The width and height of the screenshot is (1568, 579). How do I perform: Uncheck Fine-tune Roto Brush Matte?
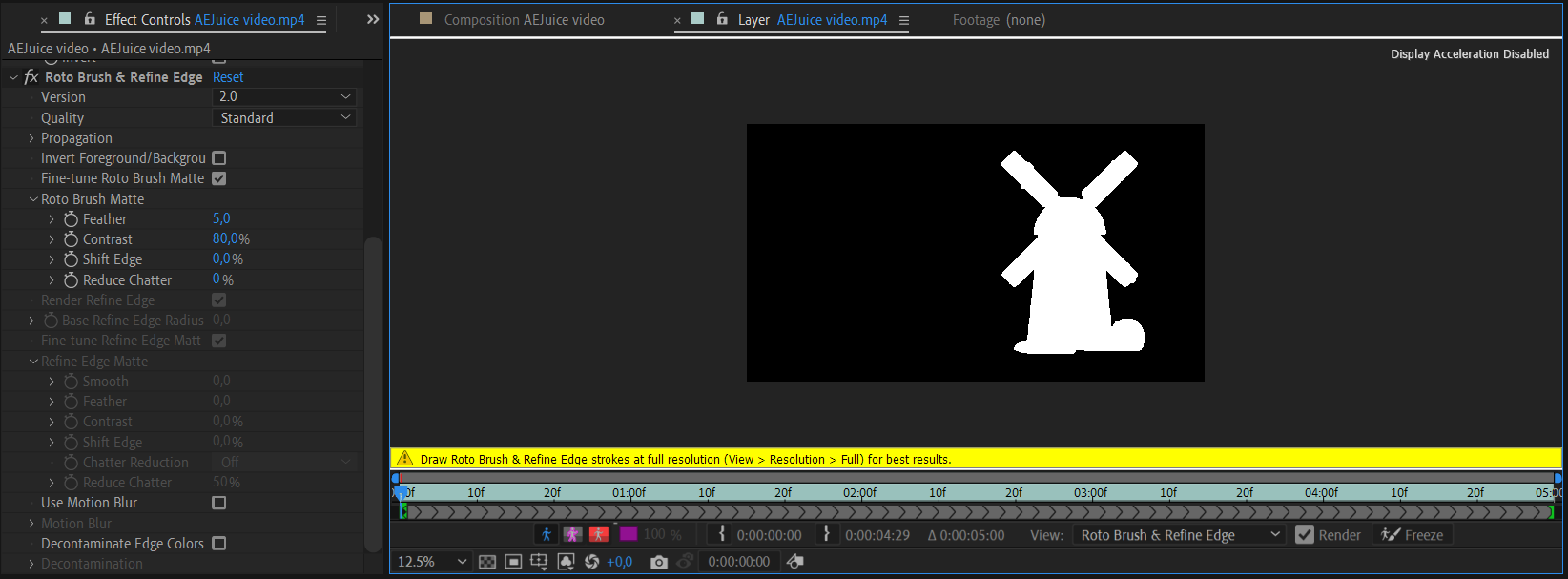pyautogui.click(x=219, y=178)
